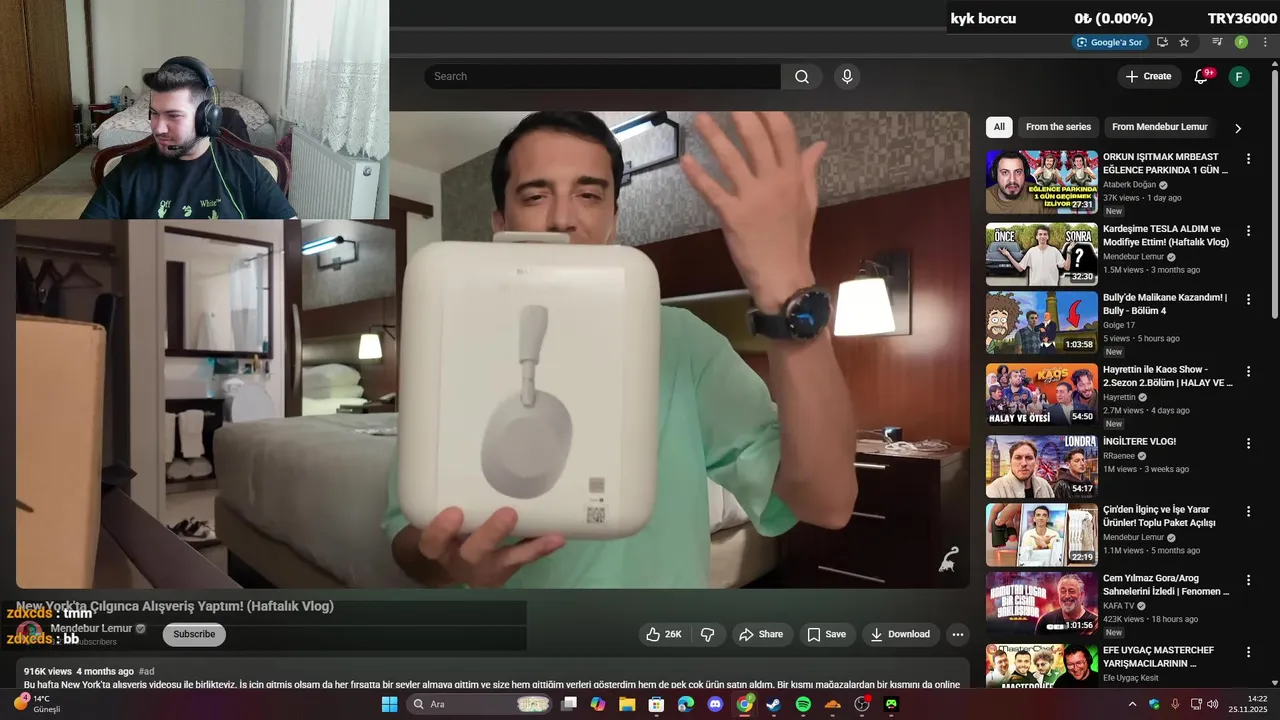1280x720 pixels.
Task: Open more actions menu beside Download
Action: [x=958, y=634]
